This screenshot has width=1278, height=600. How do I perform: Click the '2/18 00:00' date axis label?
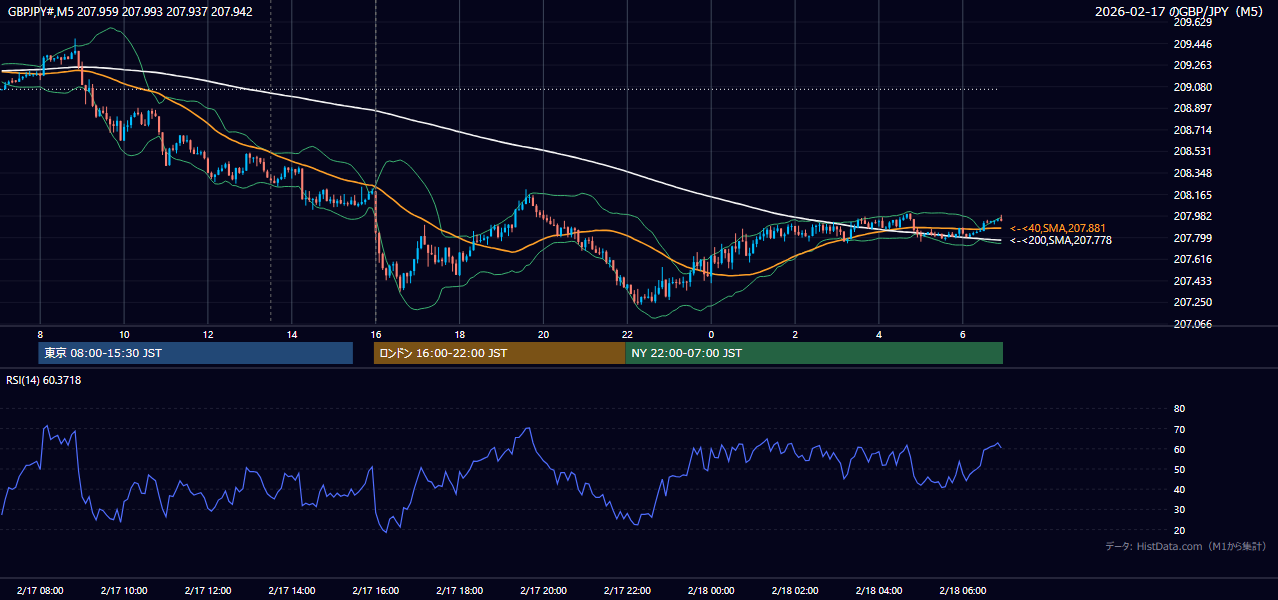point(712,590)
